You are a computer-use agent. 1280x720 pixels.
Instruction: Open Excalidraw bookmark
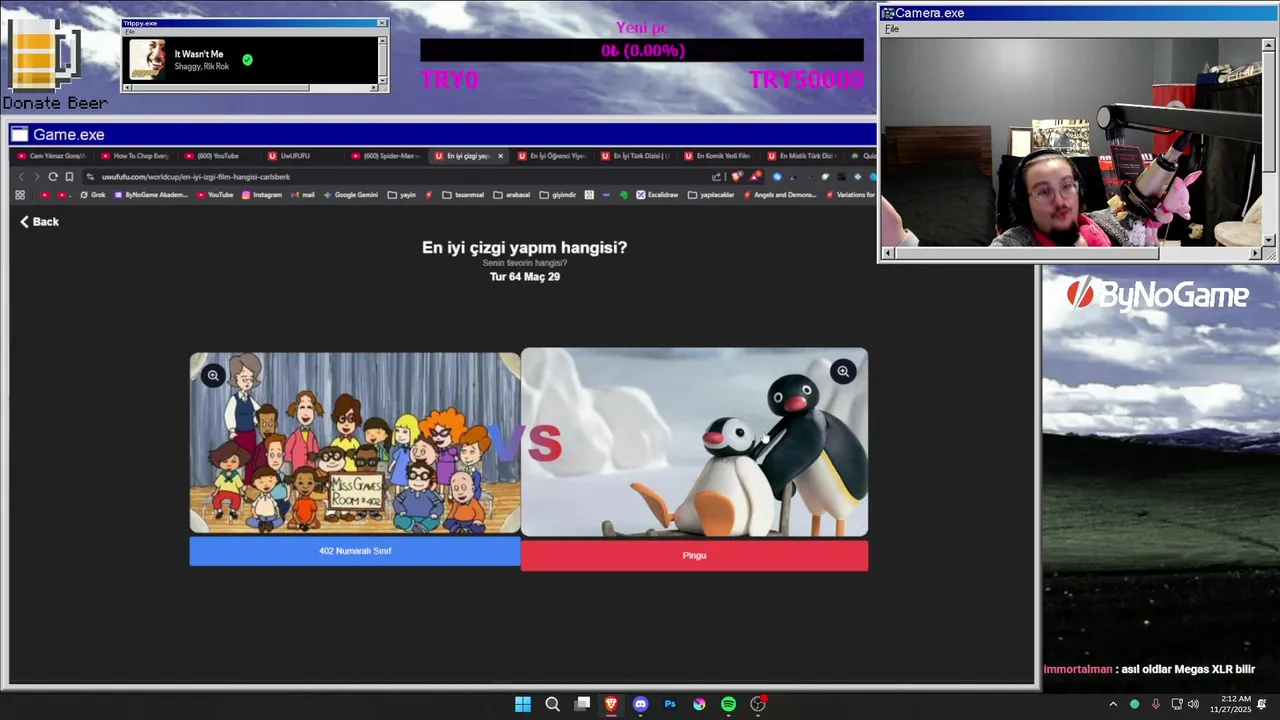click(x=657, y=195)
